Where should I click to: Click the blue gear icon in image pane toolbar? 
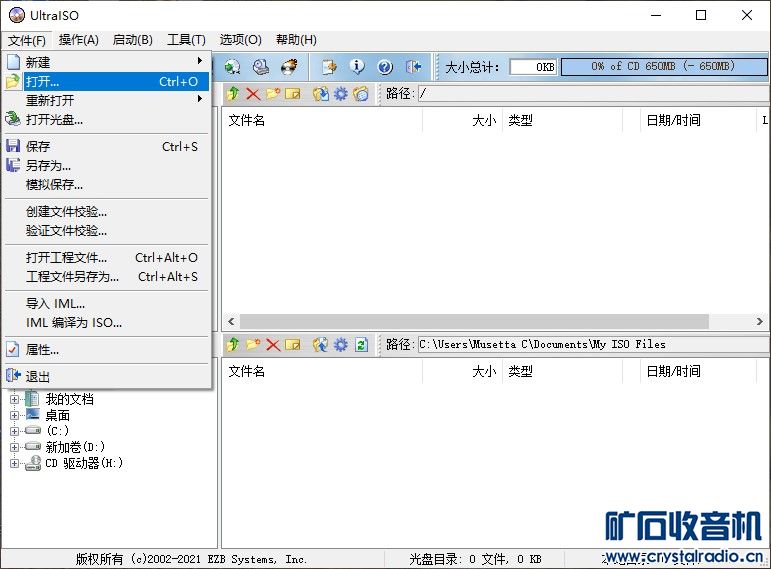point(340,93)
